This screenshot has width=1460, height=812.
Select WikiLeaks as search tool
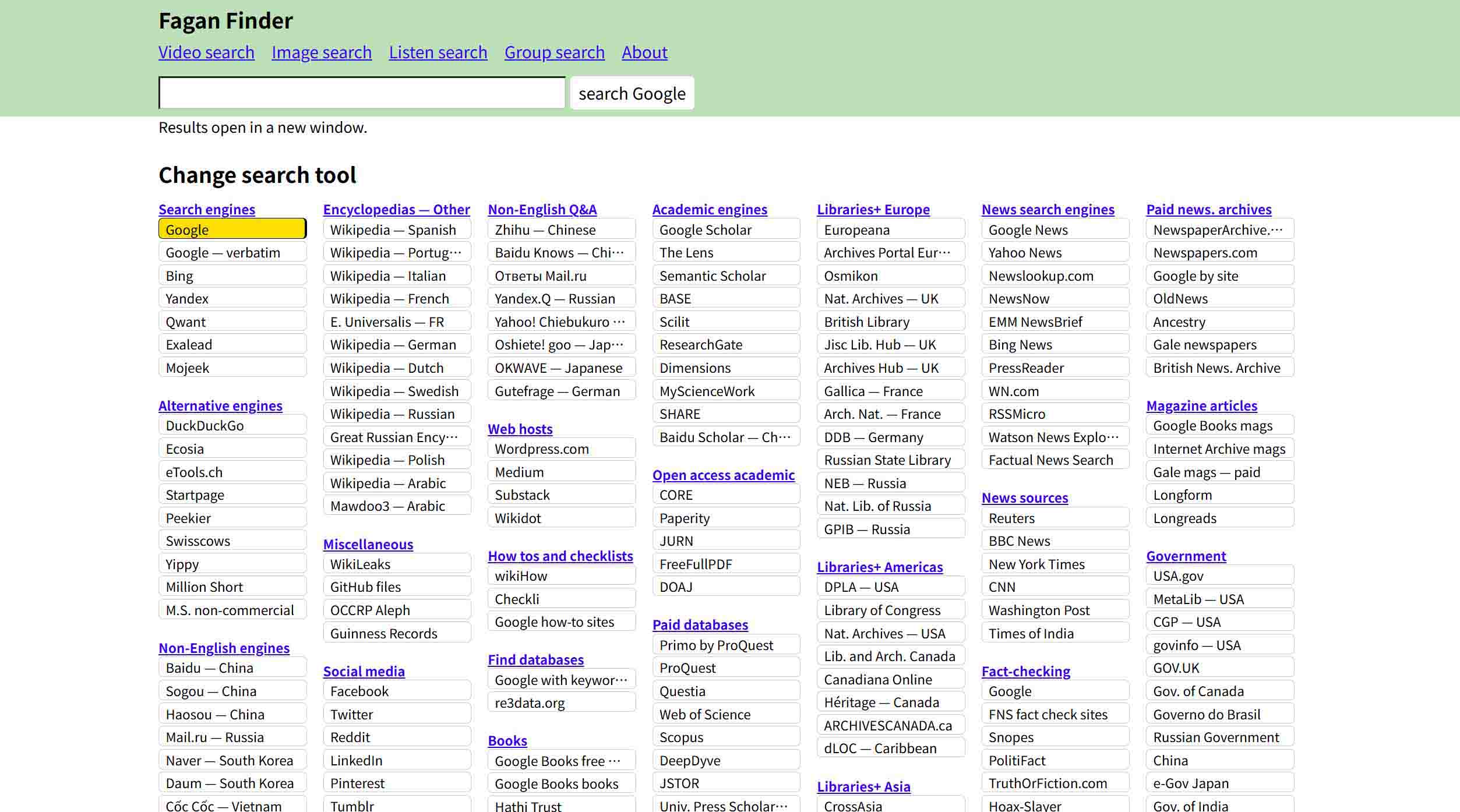[397, 564]
